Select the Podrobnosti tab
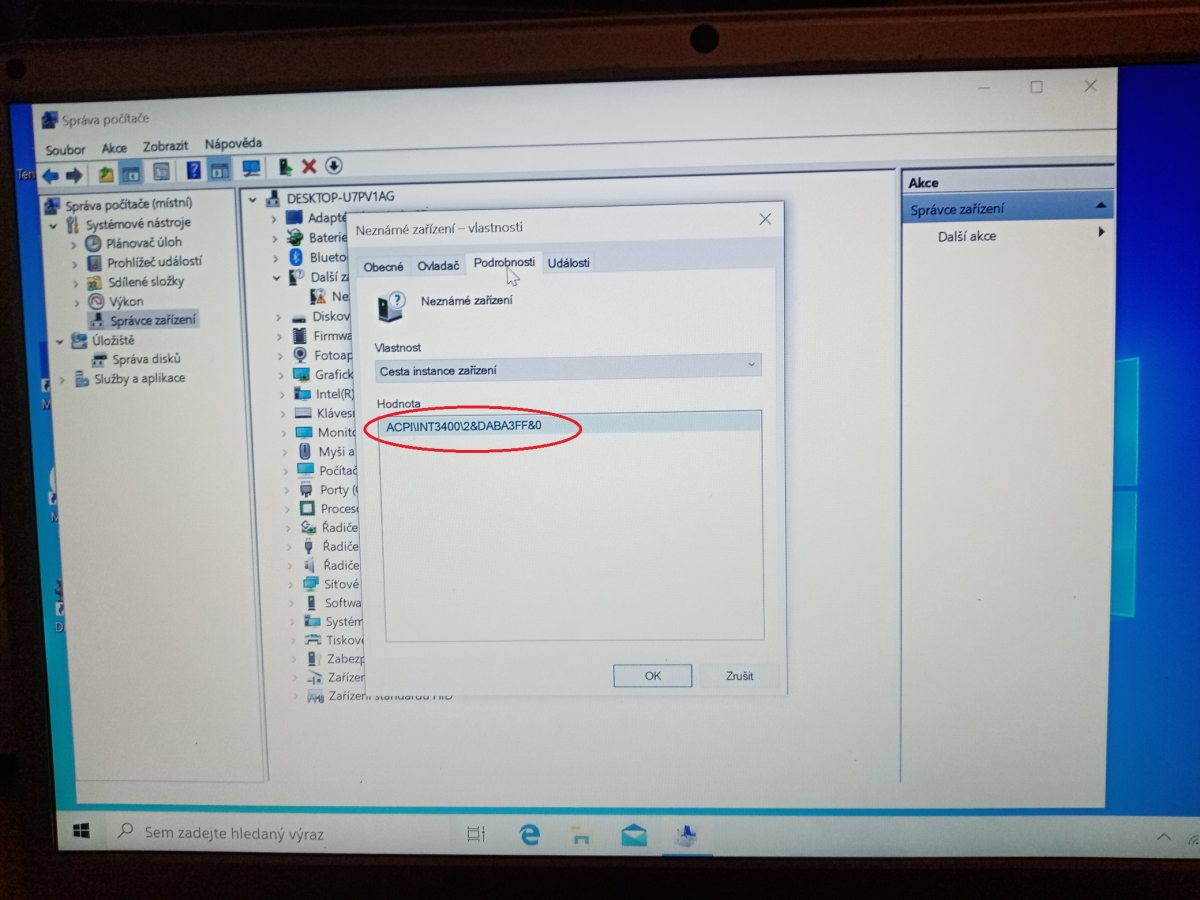 [x=504, y=262]
